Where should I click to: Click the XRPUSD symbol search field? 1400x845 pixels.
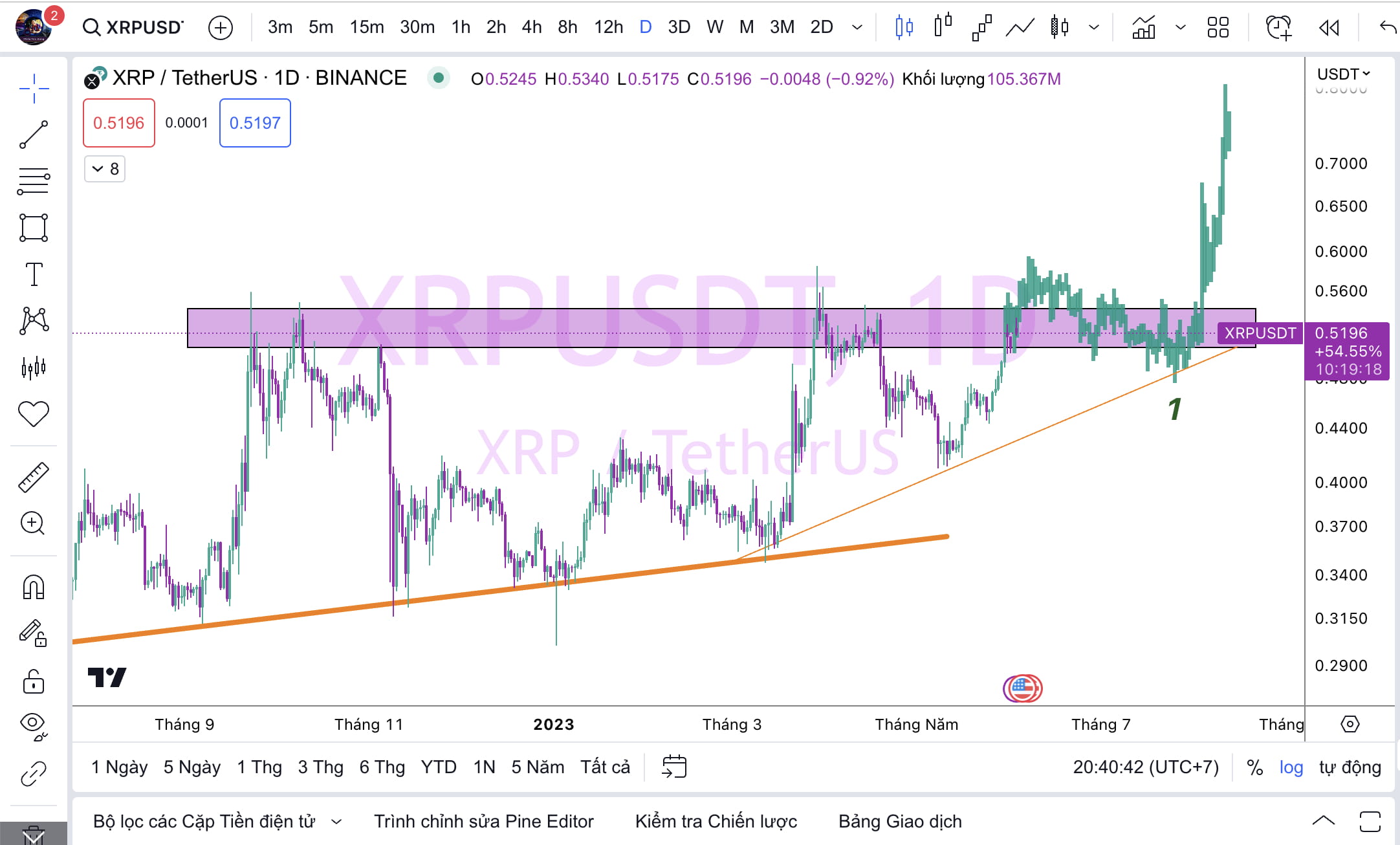click(x=133, y=27)
